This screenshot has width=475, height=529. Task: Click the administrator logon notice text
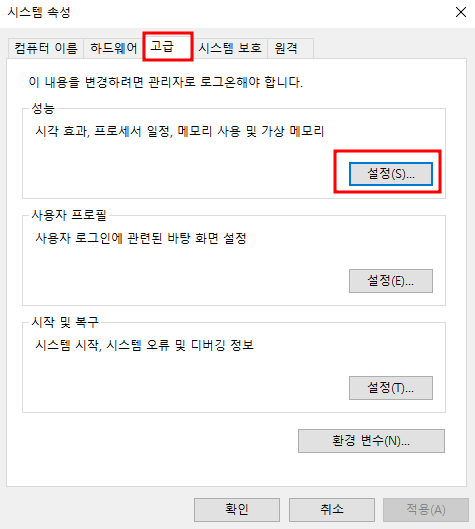click(x=166, y=82)
